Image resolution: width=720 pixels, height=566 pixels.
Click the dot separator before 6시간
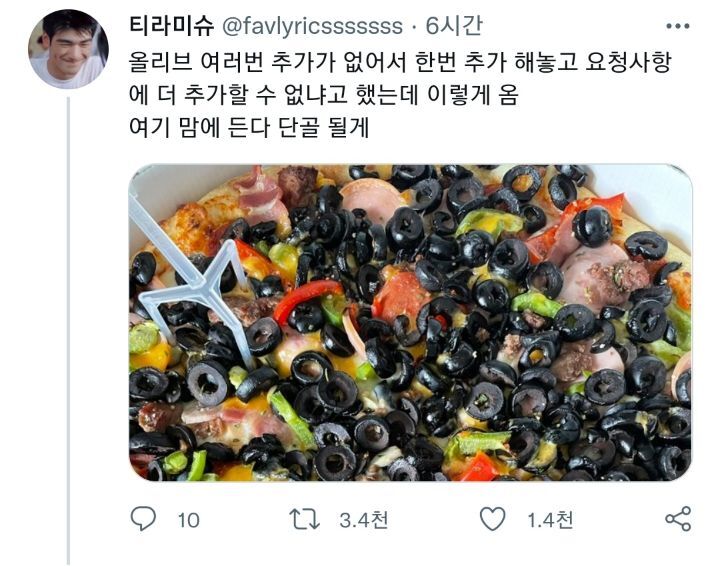414,28
